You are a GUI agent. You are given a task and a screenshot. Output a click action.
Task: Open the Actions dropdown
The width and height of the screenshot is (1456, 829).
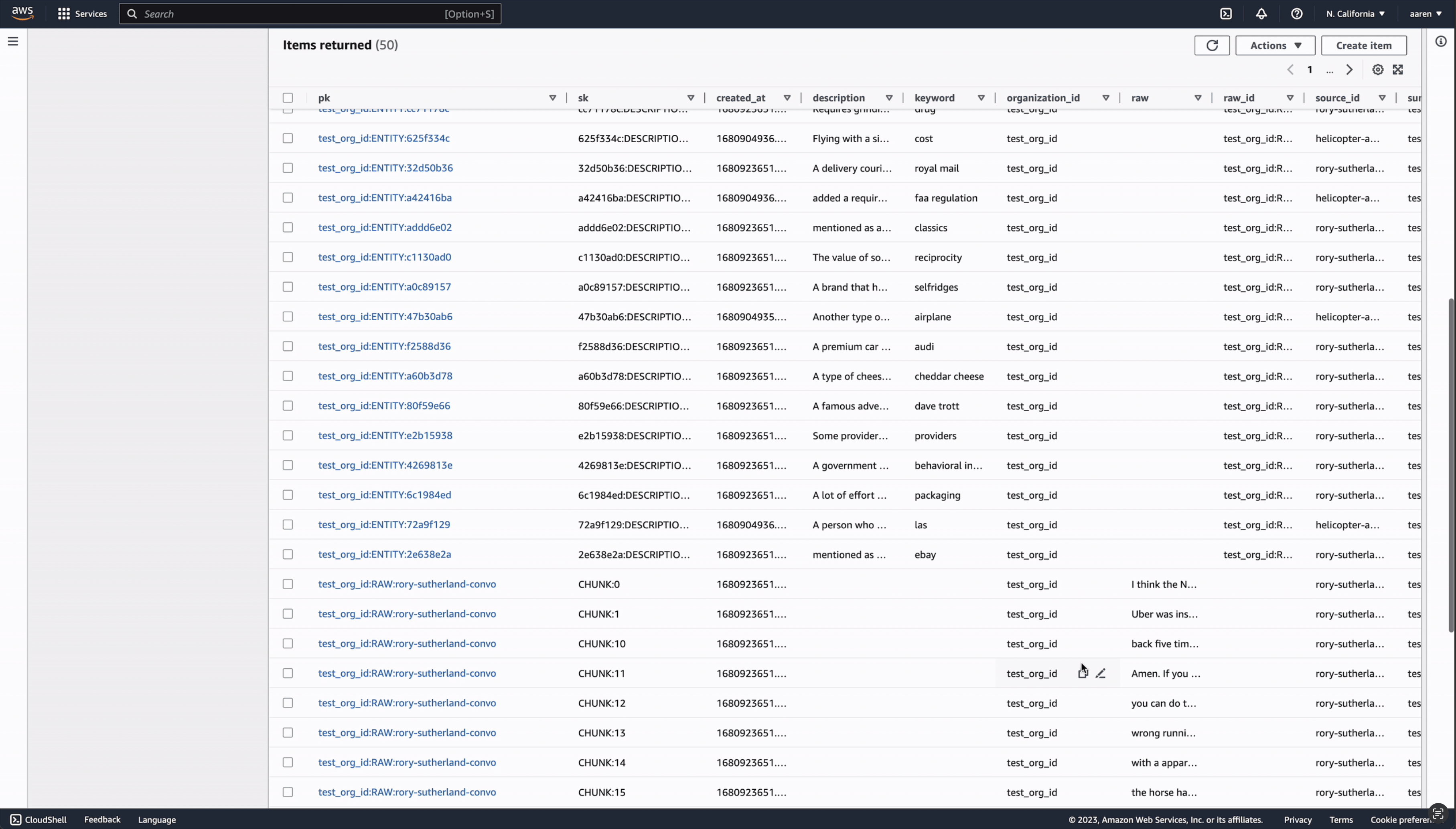point(1275,46)
